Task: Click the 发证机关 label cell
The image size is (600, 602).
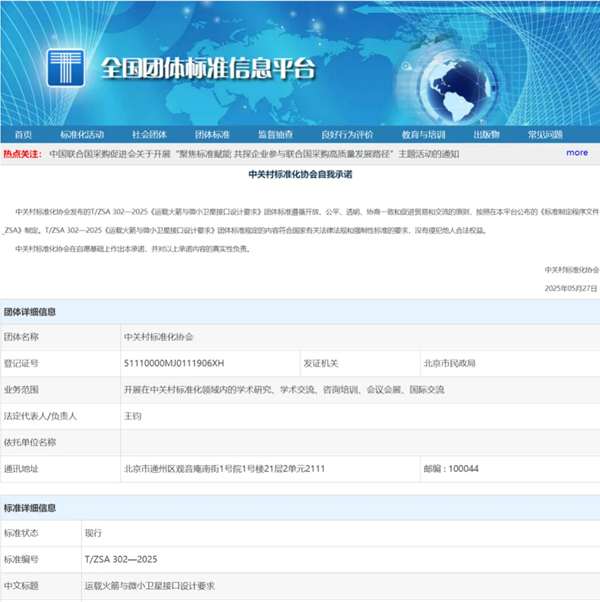Action: point(360,363)
